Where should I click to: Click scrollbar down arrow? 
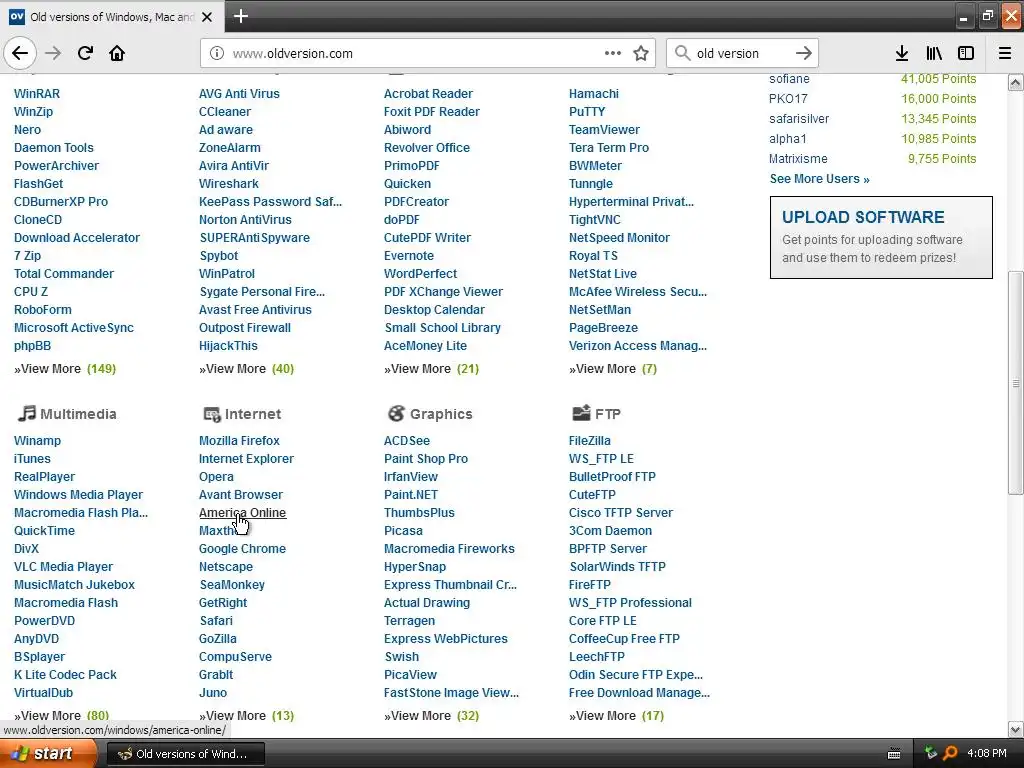click(1015, 729)
